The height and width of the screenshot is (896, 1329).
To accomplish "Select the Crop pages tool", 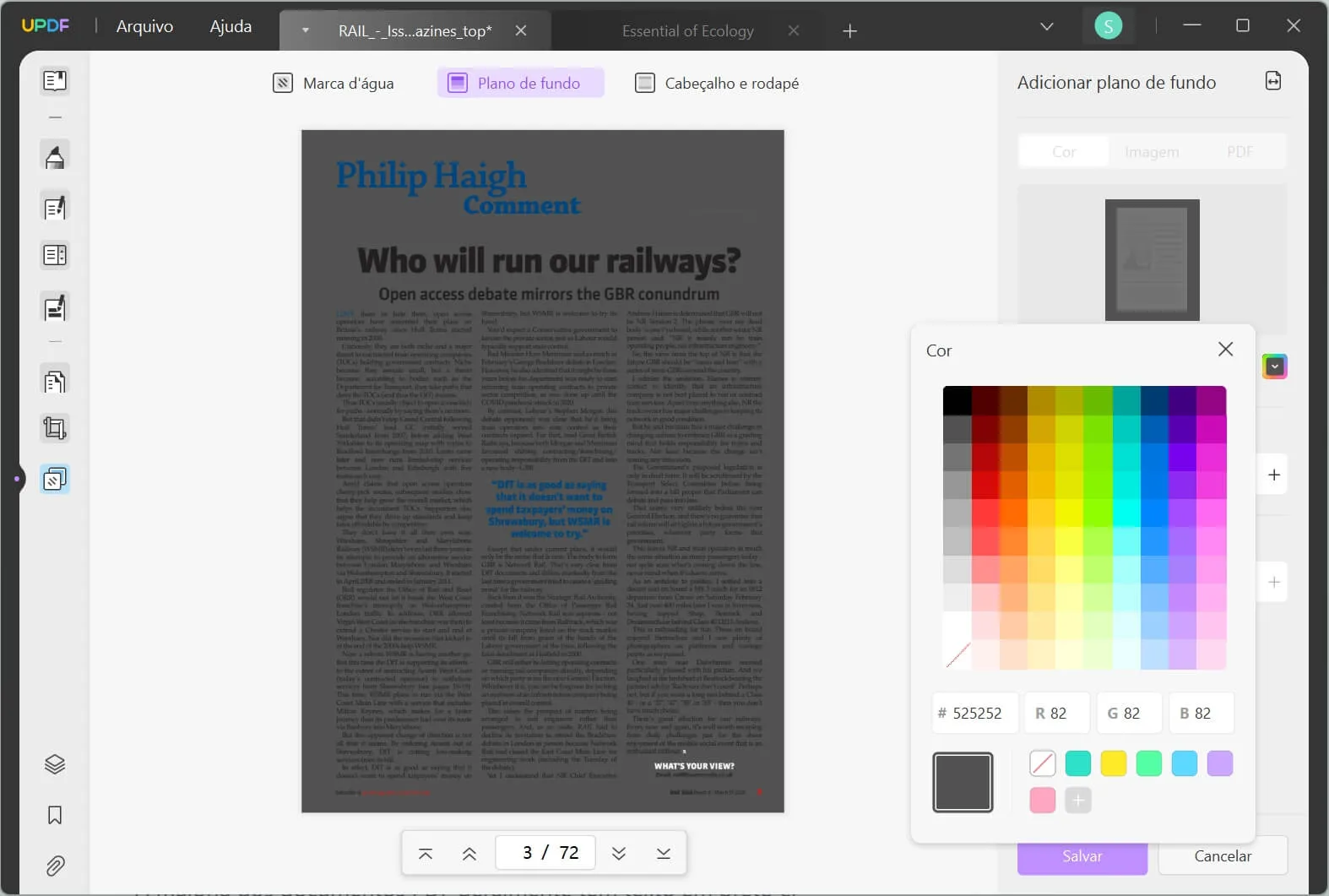I will [55, 429].
